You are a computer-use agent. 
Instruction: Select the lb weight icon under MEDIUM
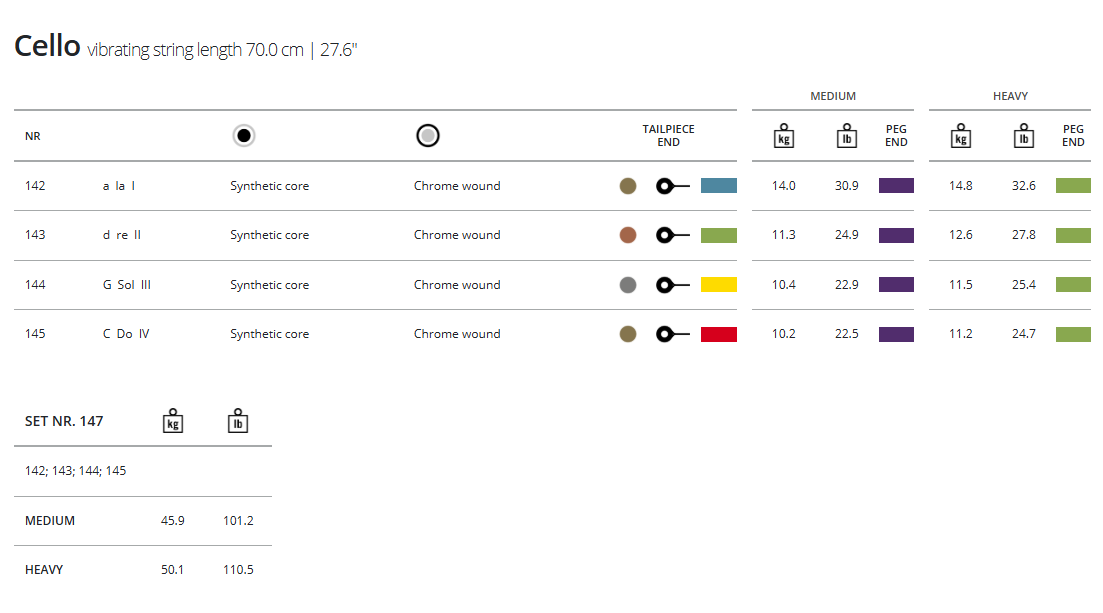[846, 136]
